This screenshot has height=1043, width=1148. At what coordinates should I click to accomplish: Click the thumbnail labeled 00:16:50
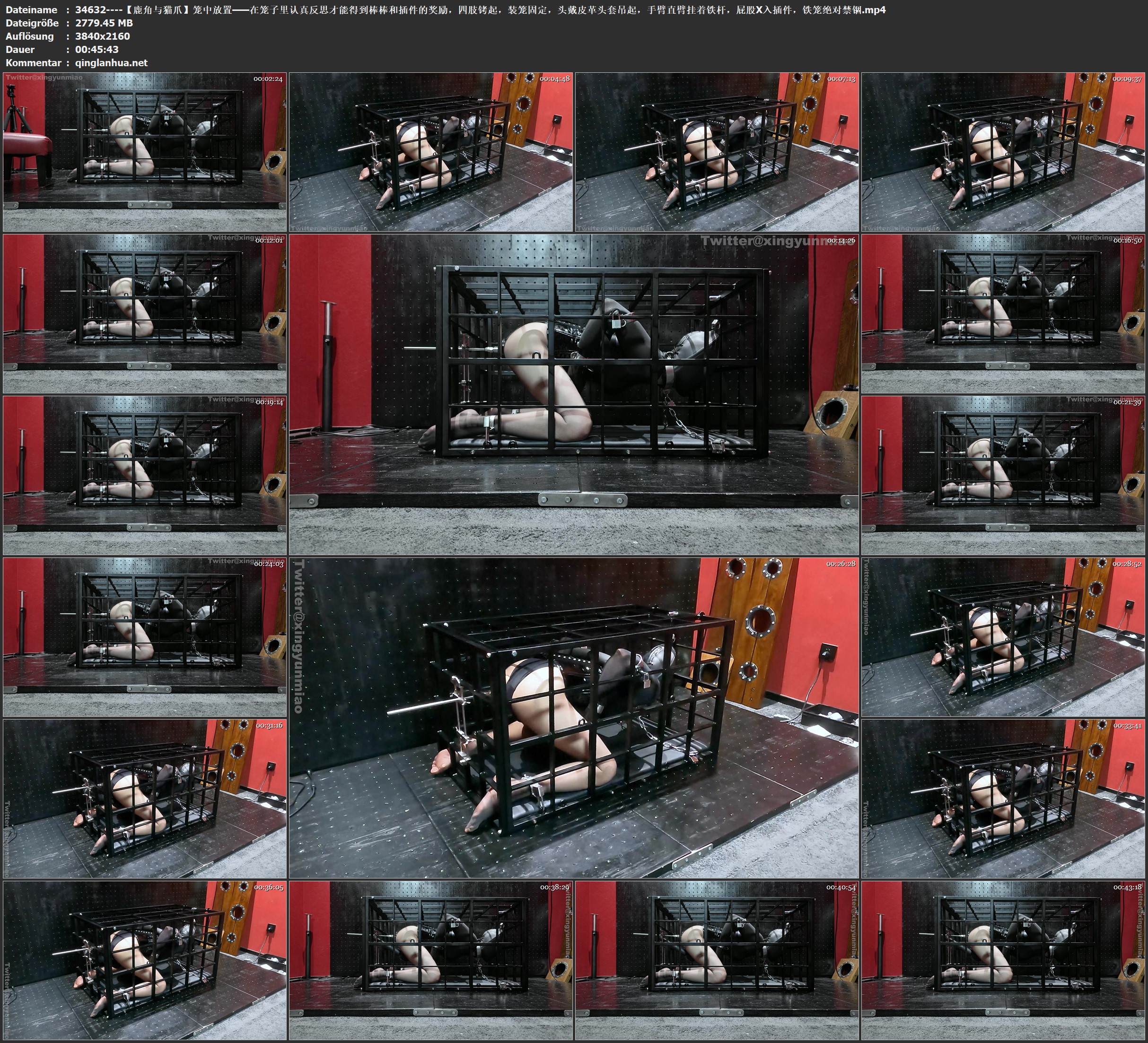pyautogui.click(x=1003, y=313)
